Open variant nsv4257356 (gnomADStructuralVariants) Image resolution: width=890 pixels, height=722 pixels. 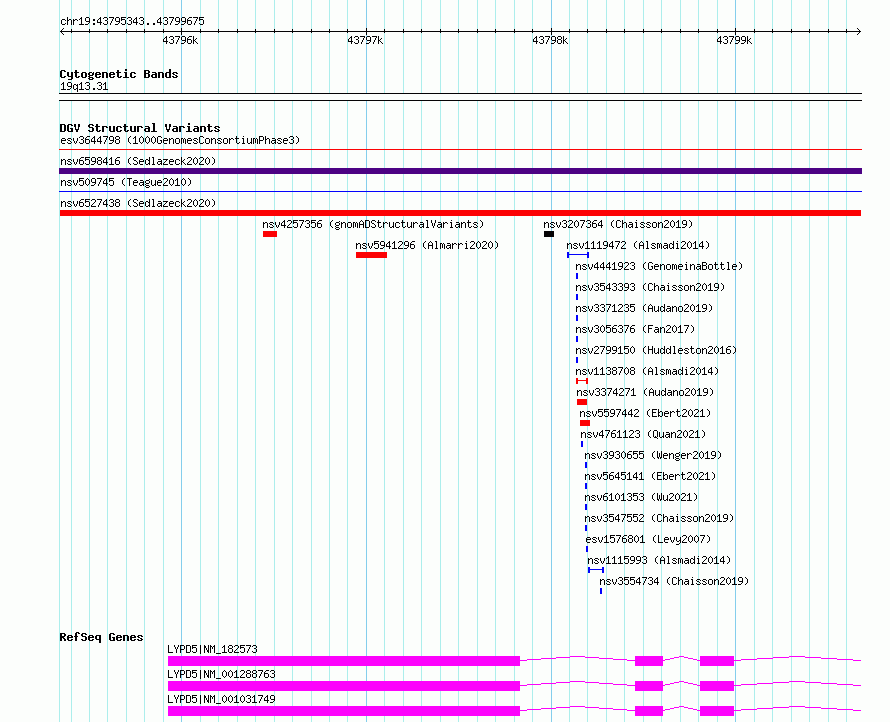[373, 224]
